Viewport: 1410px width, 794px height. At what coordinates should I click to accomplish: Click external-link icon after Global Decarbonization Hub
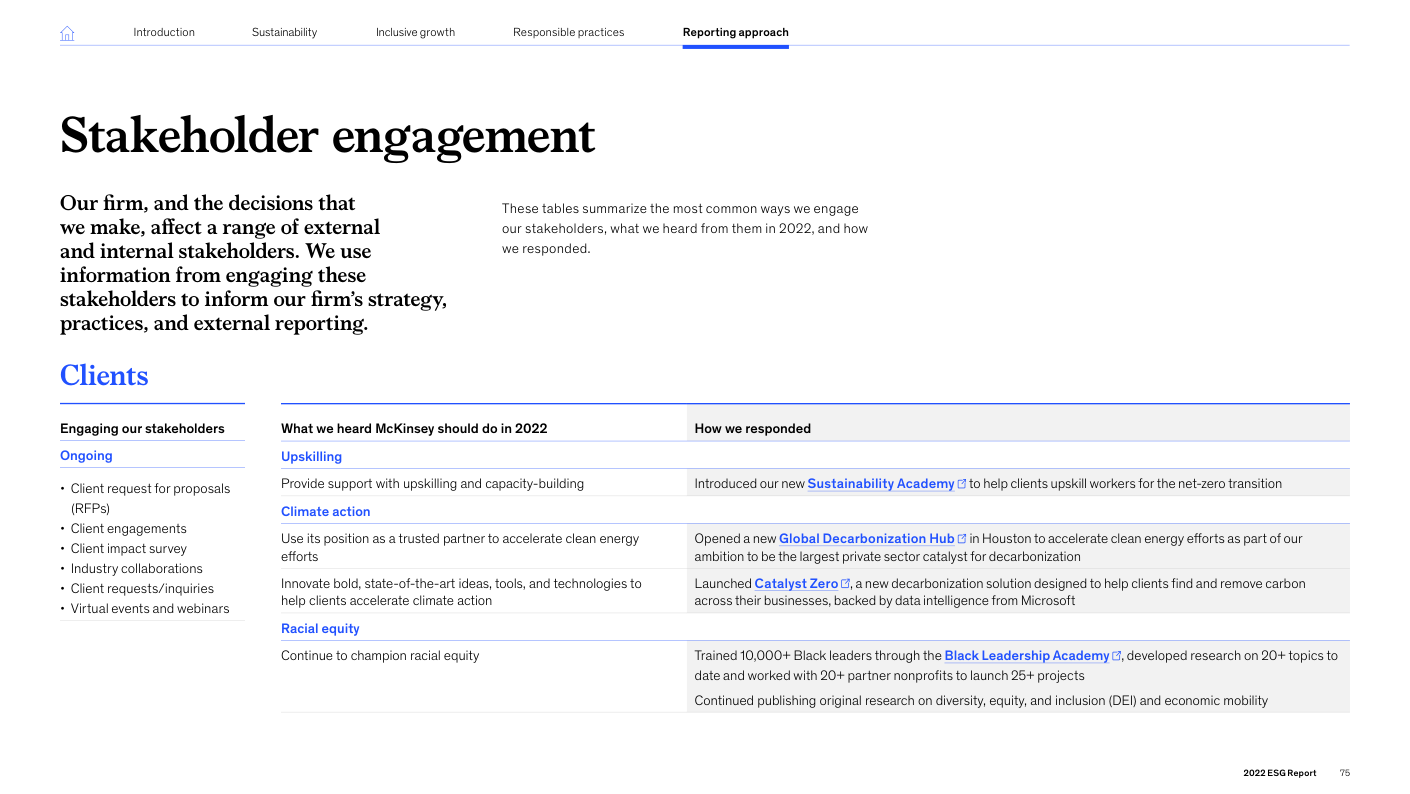tap(962, 539)
